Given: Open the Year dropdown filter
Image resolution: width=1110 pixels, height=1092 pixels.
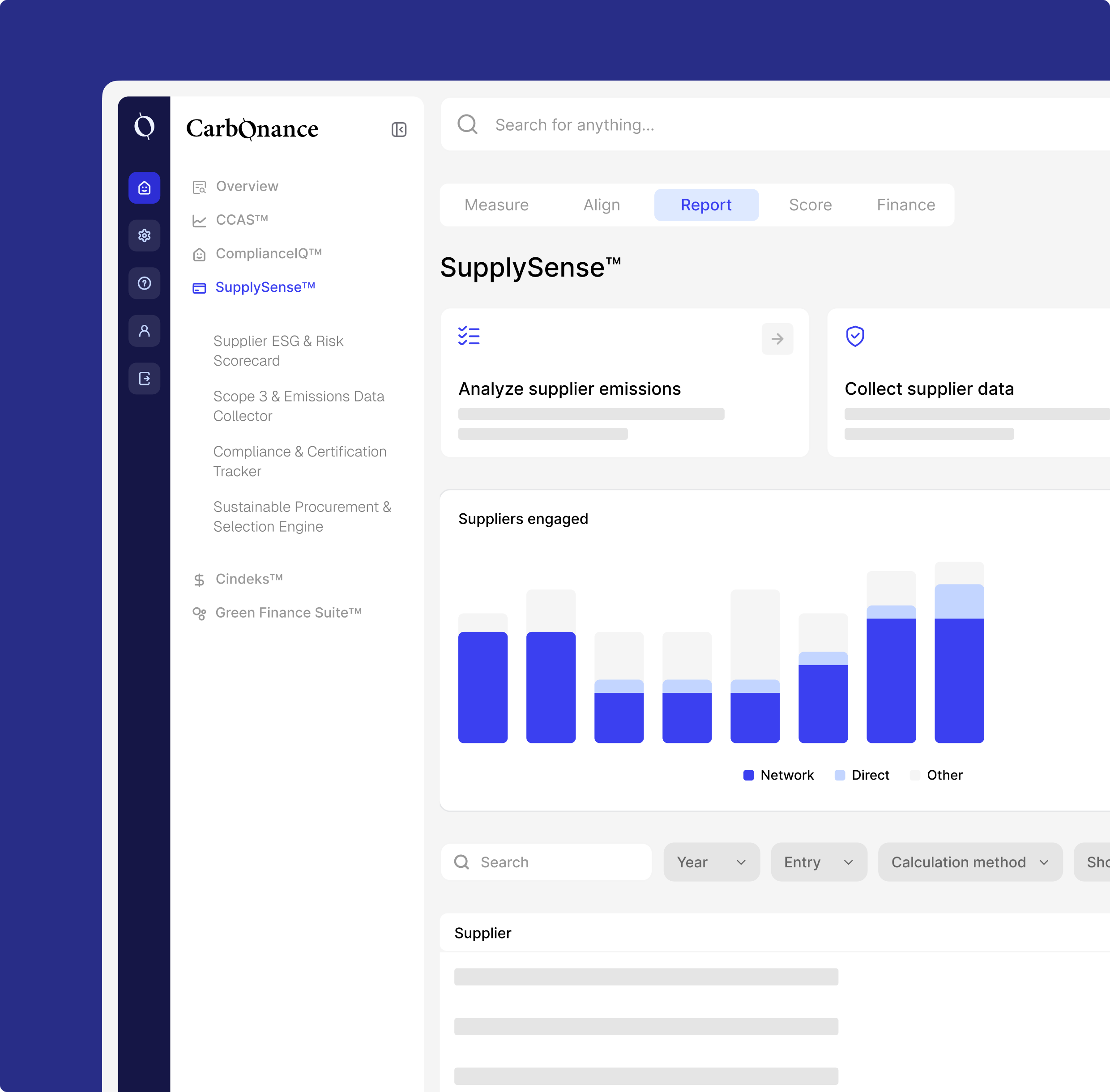Looking at the screenshot, I should (711, 862).
